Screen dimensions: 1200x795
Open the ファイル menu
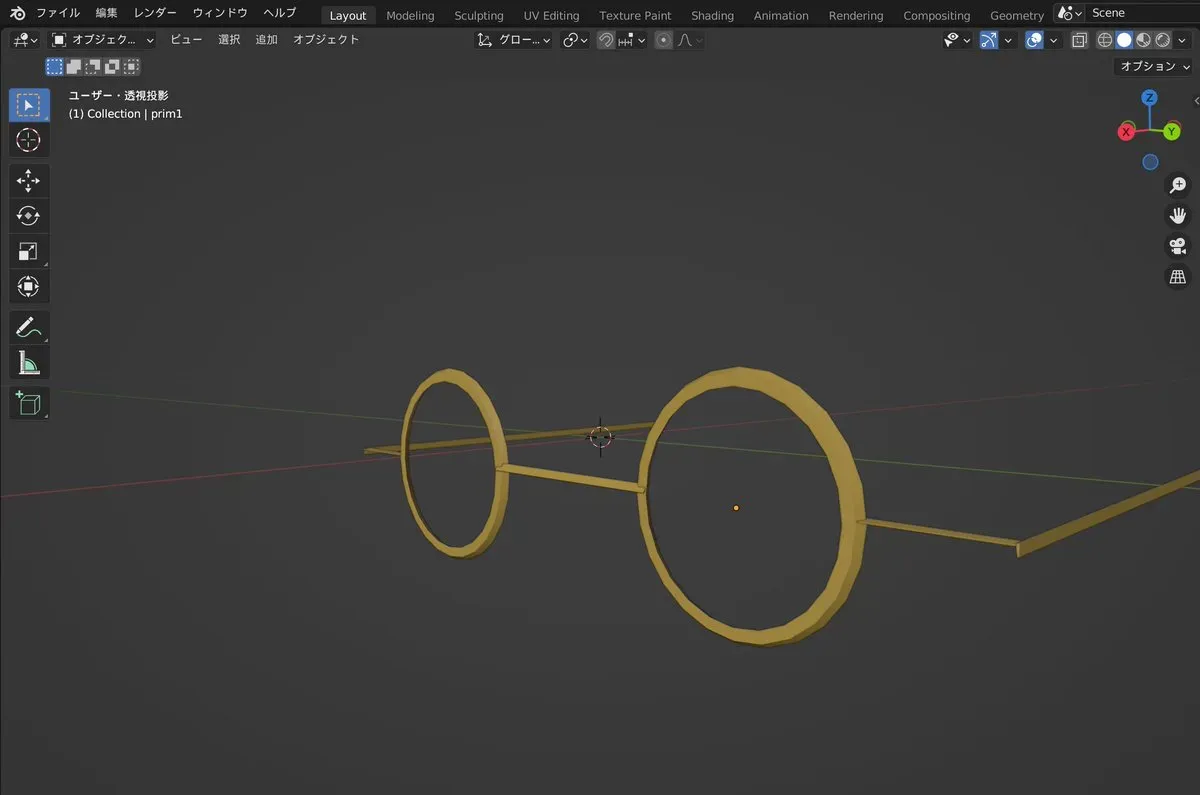click(58, 13)
